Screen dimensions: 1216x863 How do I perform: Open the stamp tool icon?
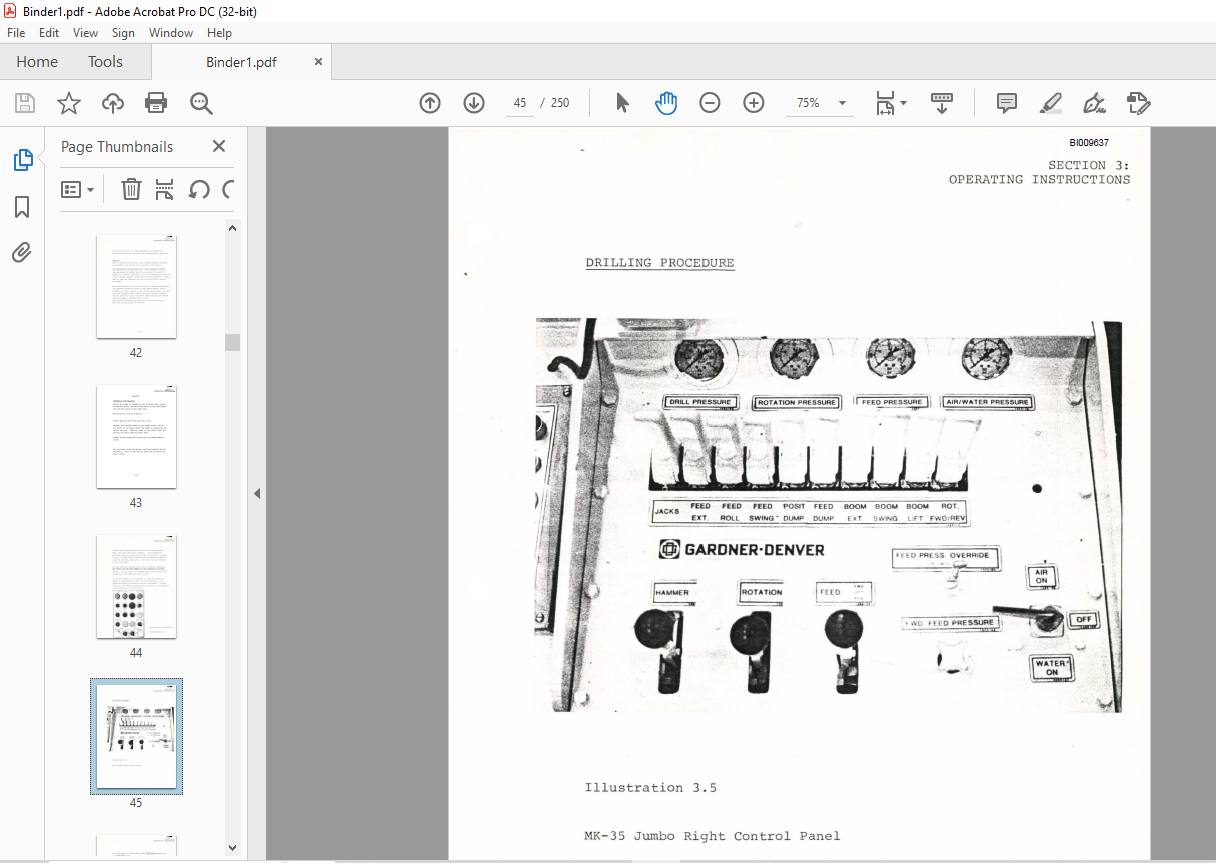pyautogui.click(x=1138, y=103)
